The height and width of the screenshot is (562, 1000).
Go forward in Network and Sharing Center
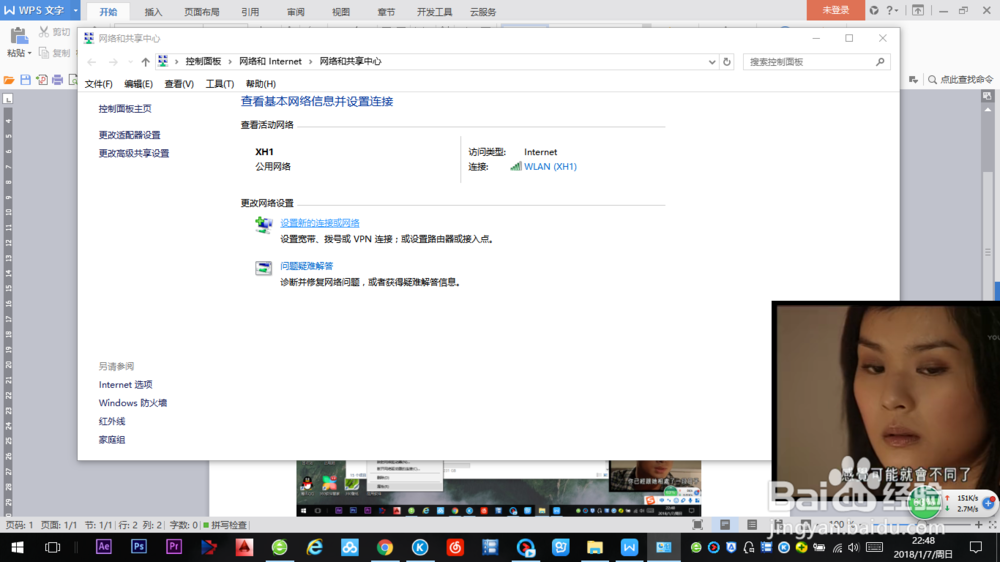(x=113, y=62)
